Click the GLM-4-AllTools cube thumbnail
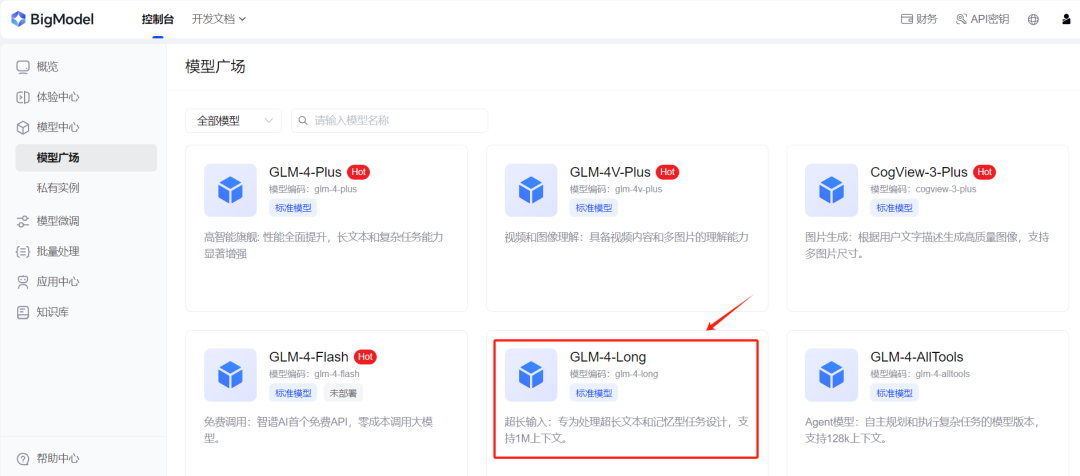The image size is (1080, 476). (x=831, y=375)
